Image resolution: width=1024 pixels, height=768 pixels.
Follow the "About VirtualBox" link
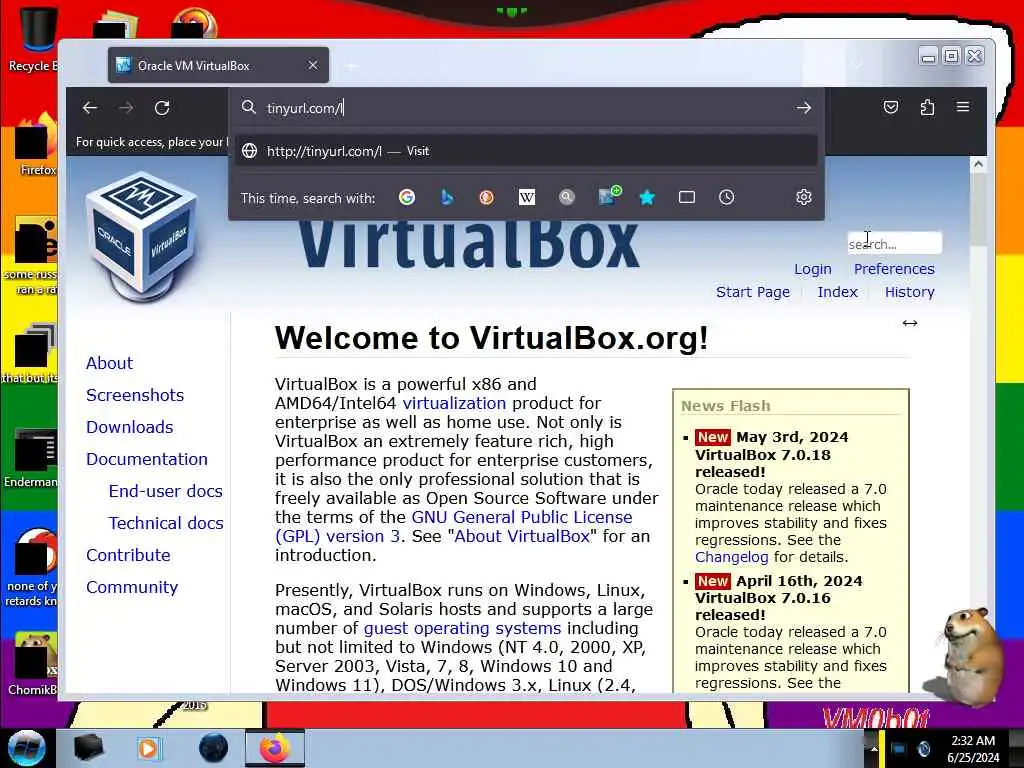point(522,536)
